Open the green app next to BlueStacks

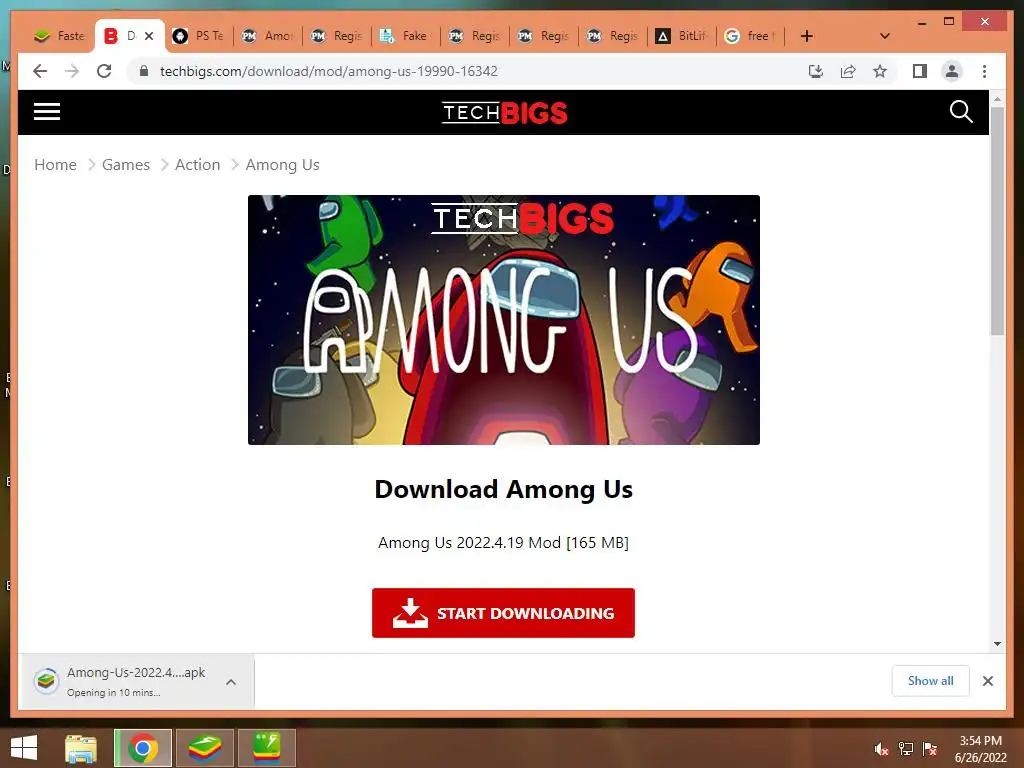(266, 748)
